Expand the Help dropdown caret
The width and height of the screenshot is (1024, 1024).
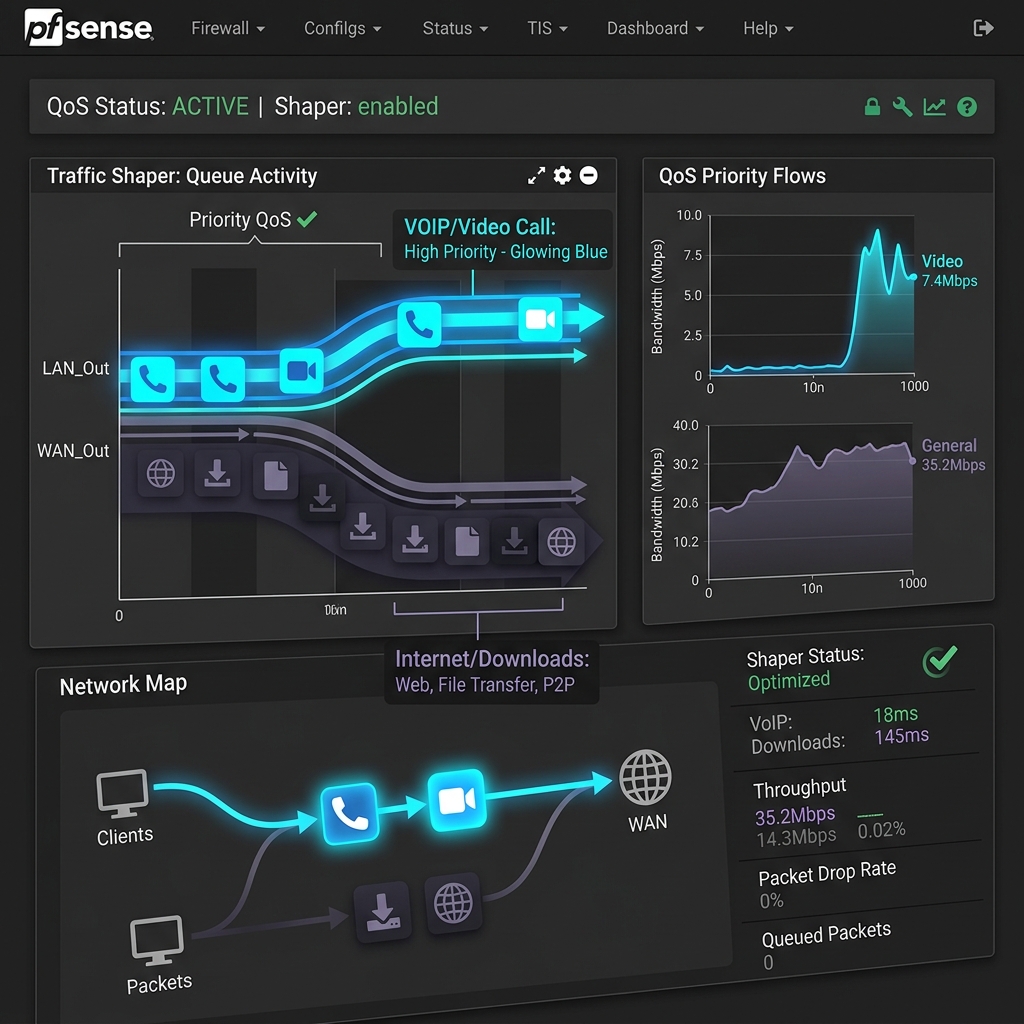click(x=789, y=29)
